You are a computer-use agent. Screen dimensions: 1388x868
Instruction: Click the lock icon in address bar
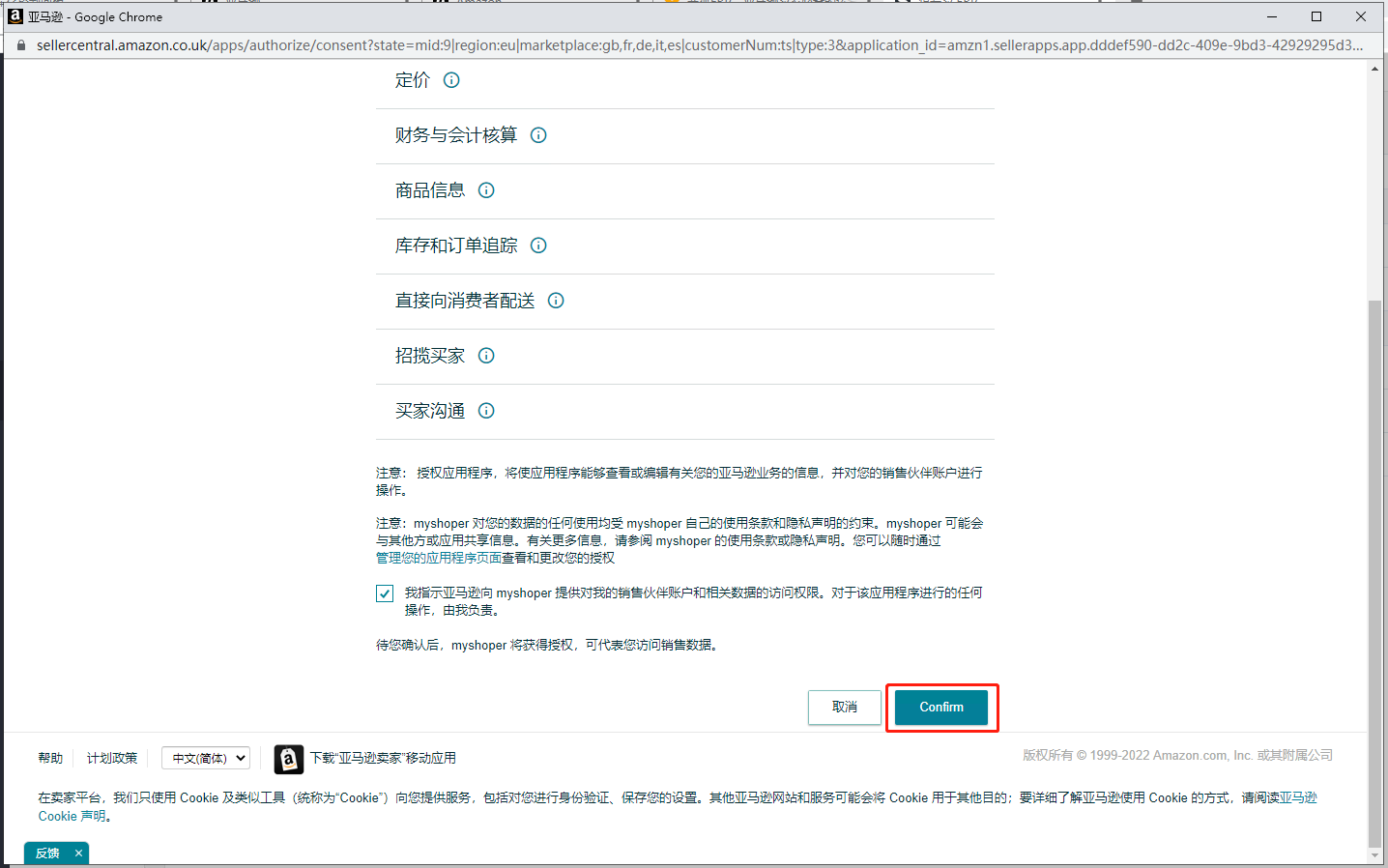tap(20, 45)
